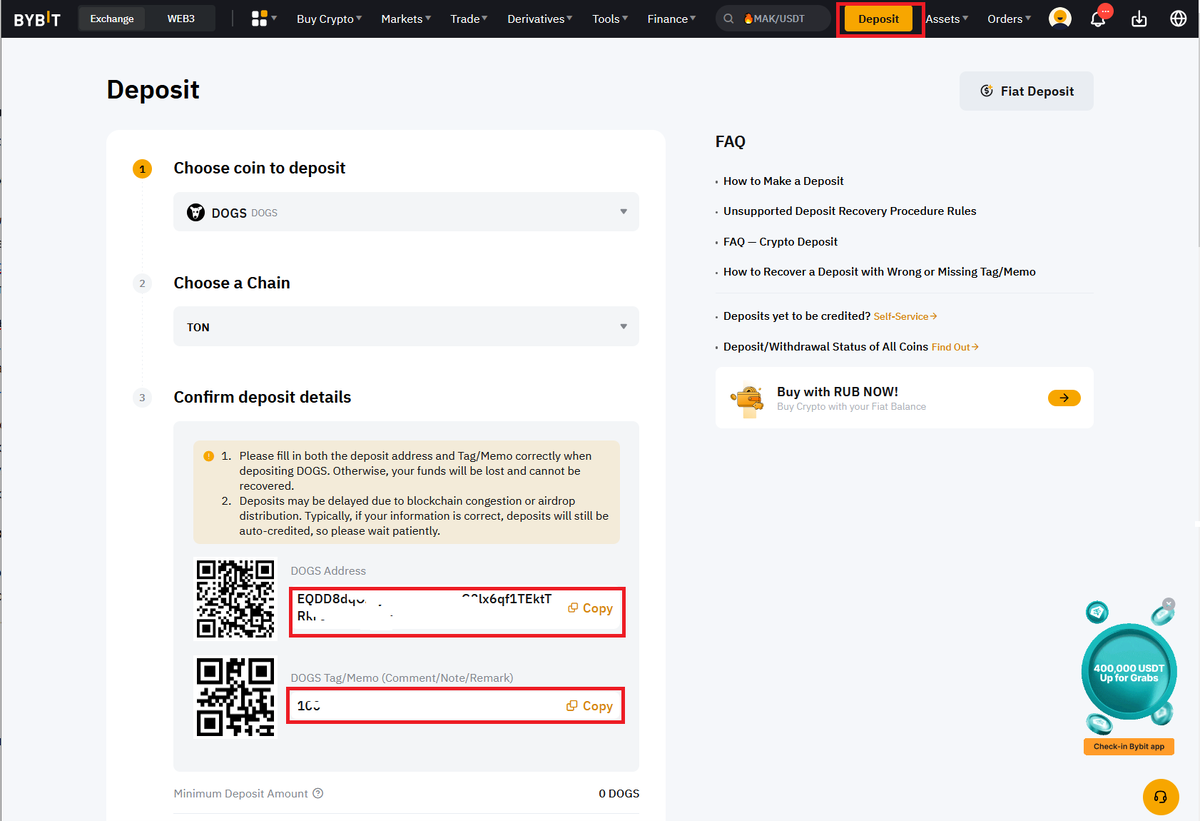Open the Derivatives menu
This screenshot has height=821, width=1200.
540,19
